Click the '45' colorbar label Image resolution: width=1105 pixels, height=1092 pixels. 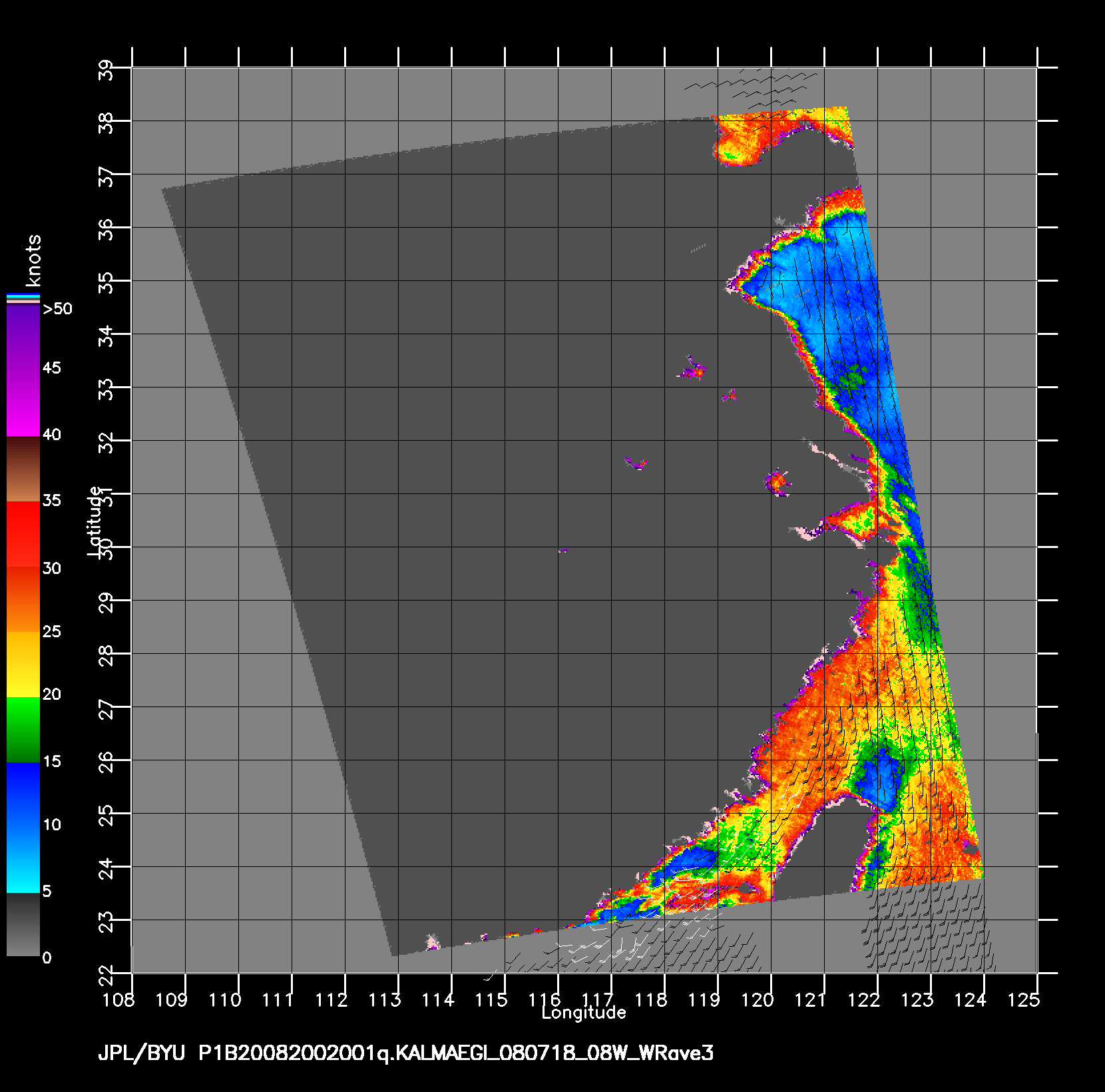point(51,368)
